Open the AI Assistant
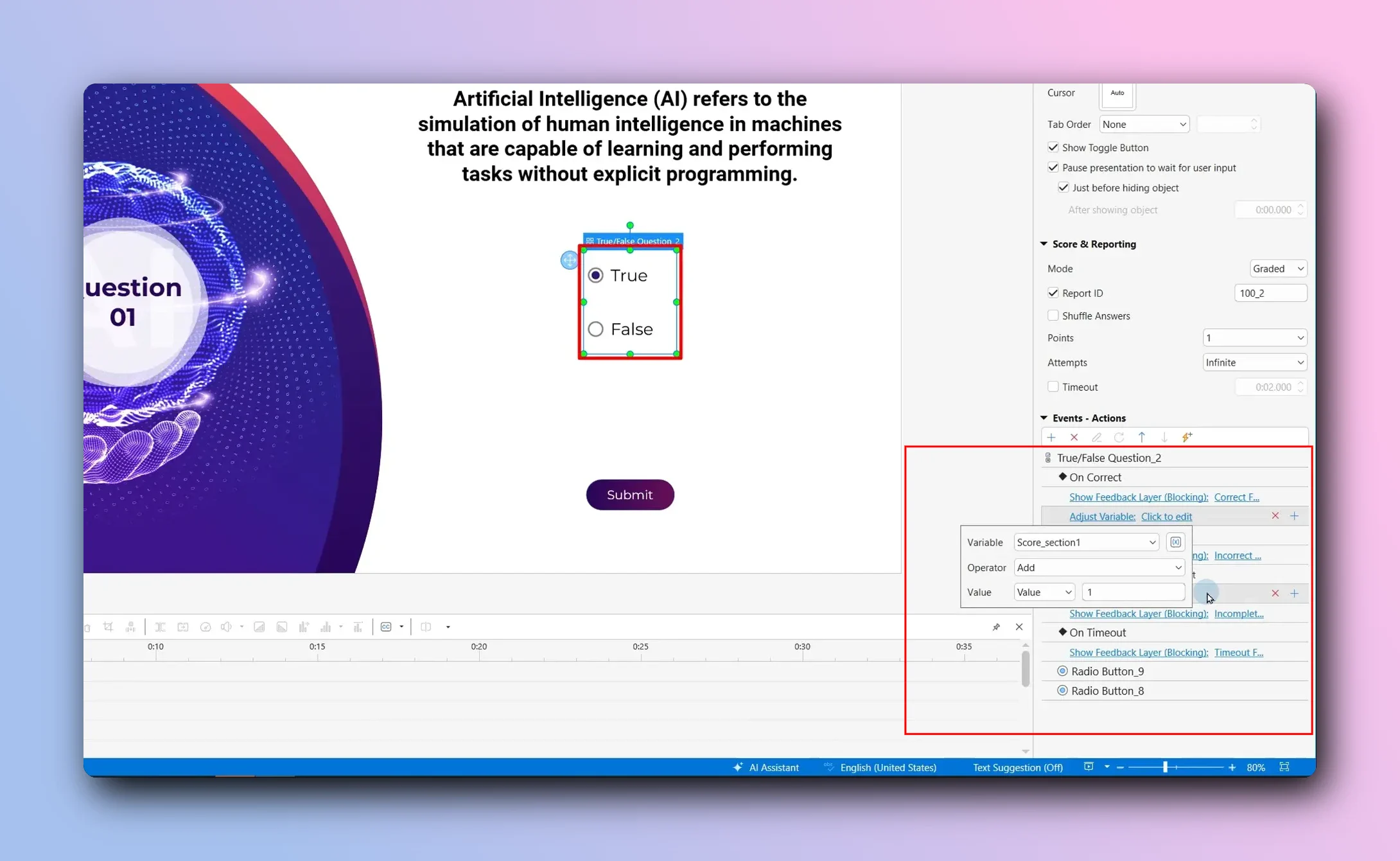 pos(766,767)
